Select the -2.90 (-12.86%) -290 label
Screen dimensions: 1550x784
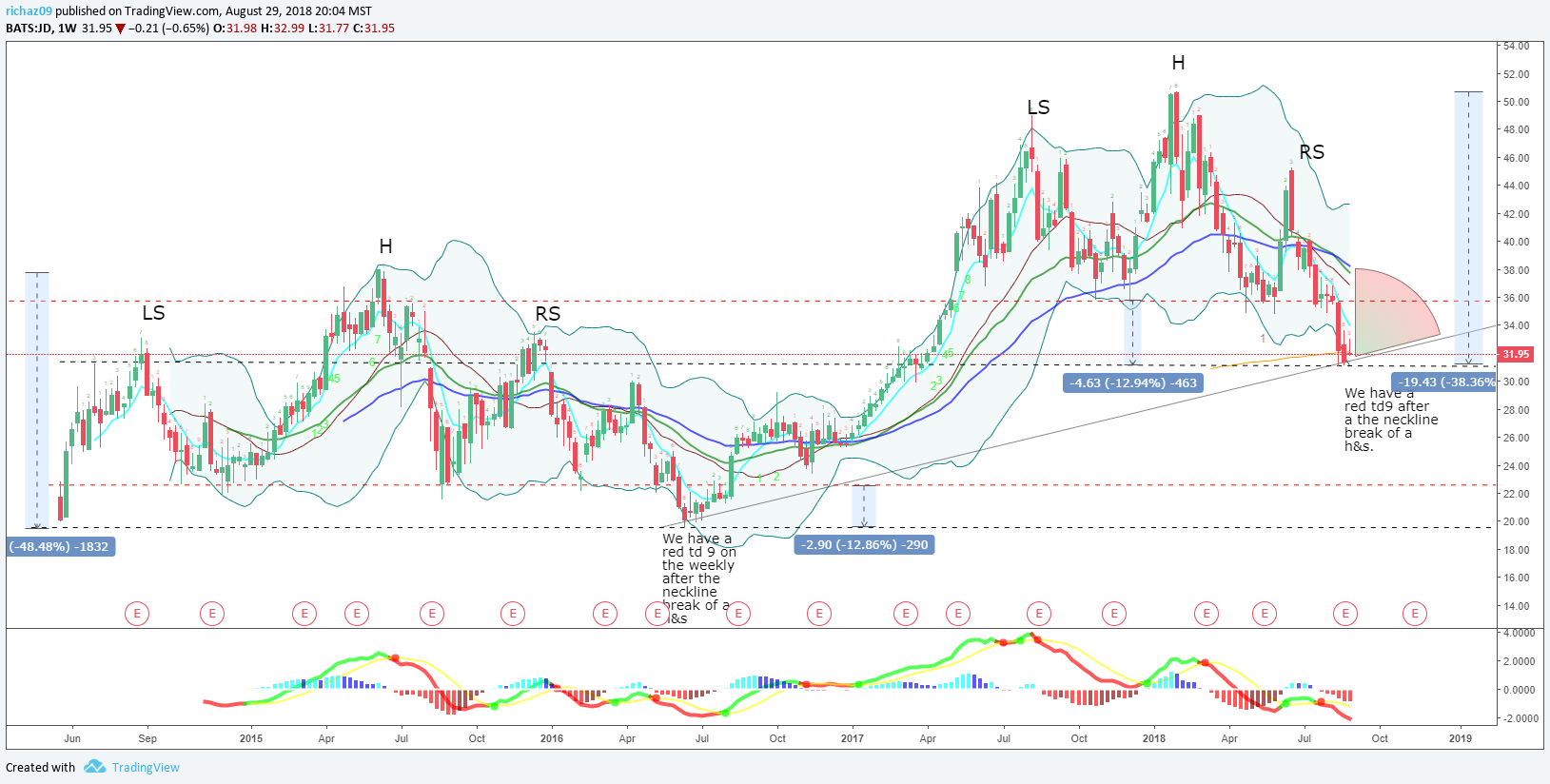865,545
